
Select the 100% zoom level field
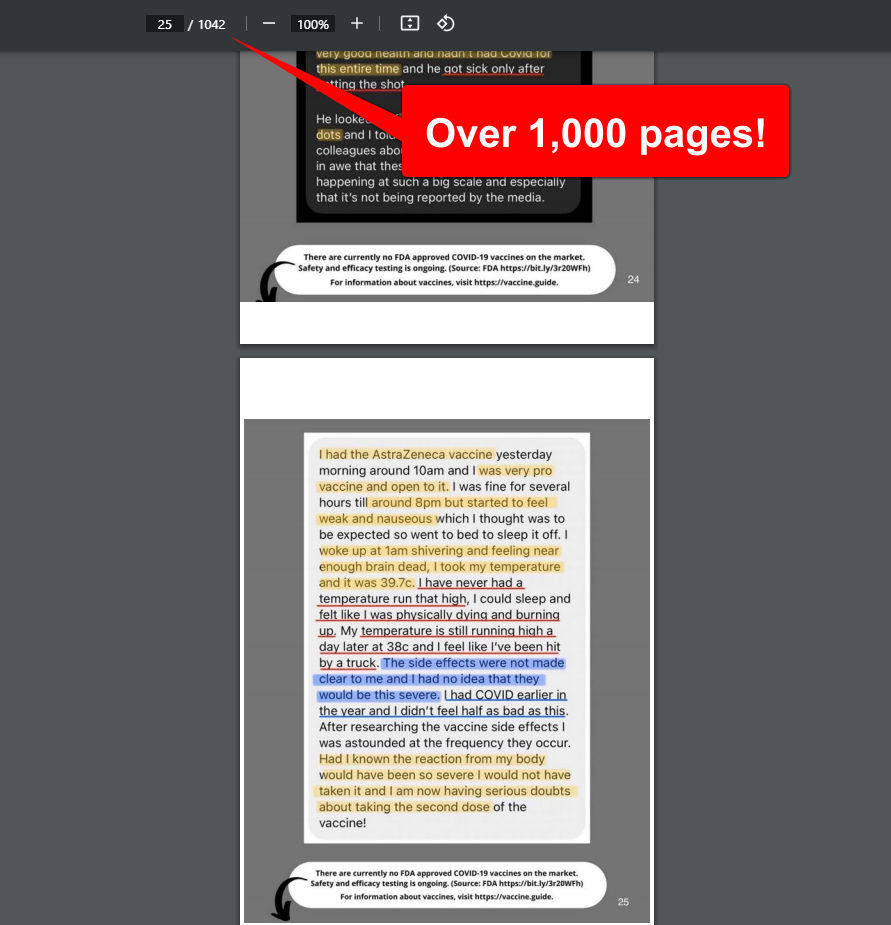click(313, 24)
